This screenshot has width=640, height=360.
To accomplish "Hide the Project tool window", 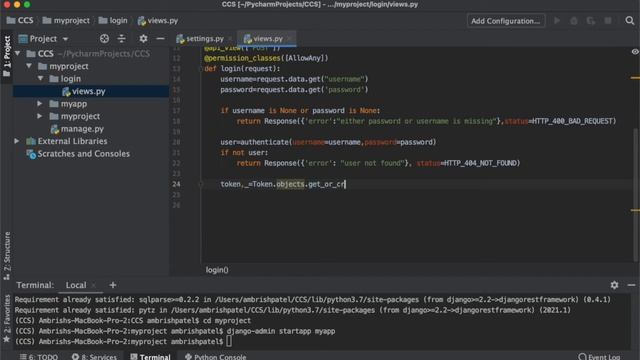I will [x=160, y=38].
